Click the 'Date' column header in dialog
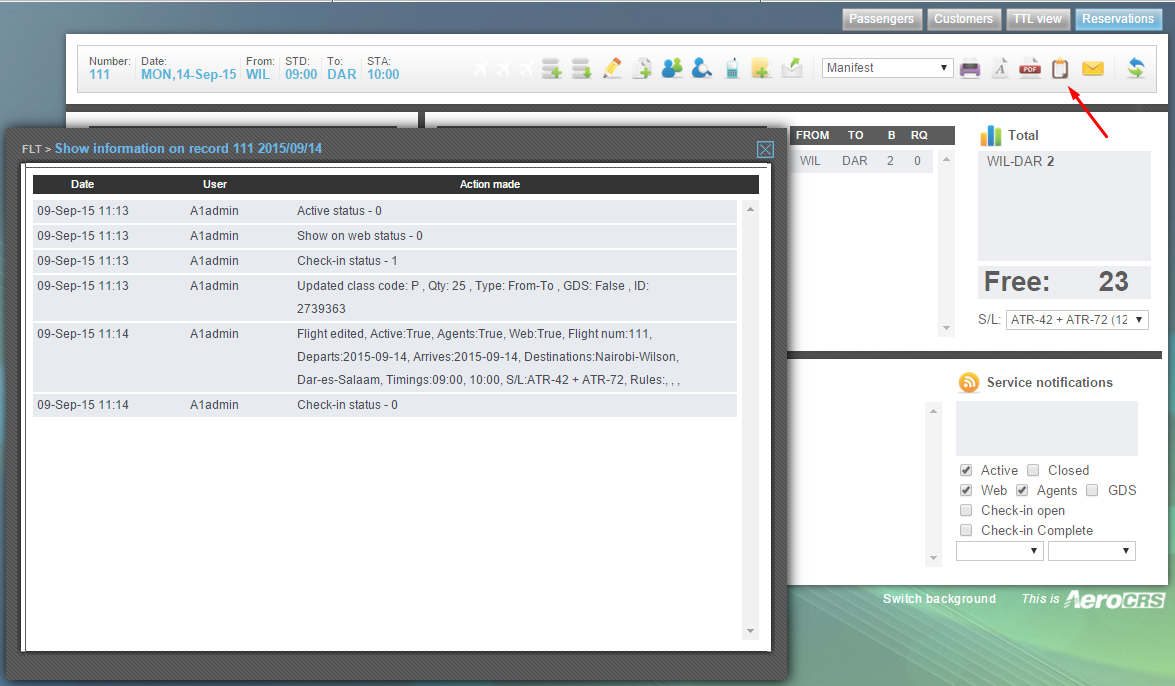1175x686 pixels. [82, 184]
